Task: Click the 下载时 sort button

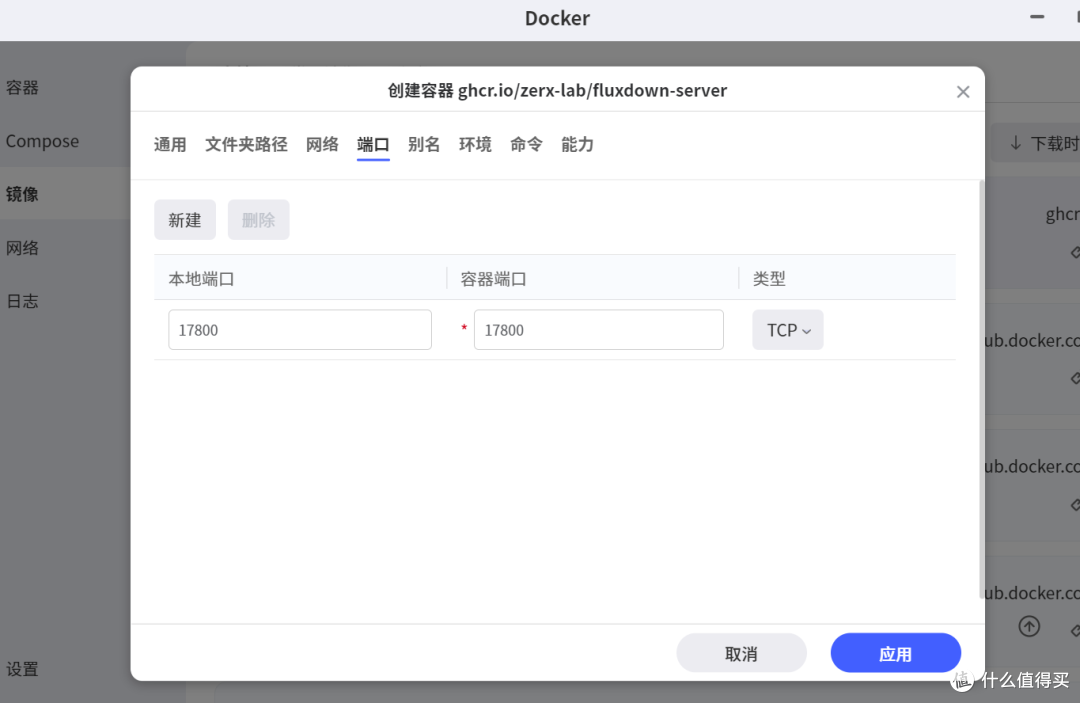Action: 1037,143
